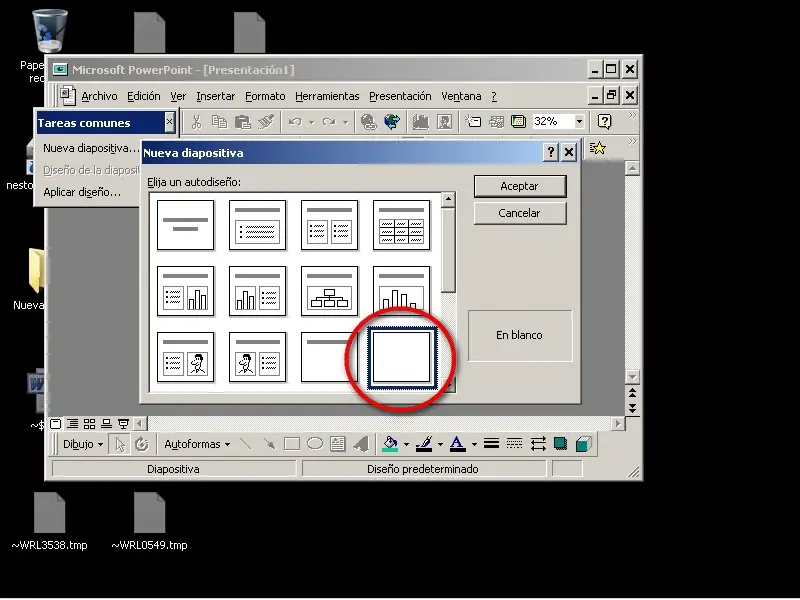Viewport: 800px width, 600px height.
Task: Select the Table layout thumbnail
Action: (402, 225)
